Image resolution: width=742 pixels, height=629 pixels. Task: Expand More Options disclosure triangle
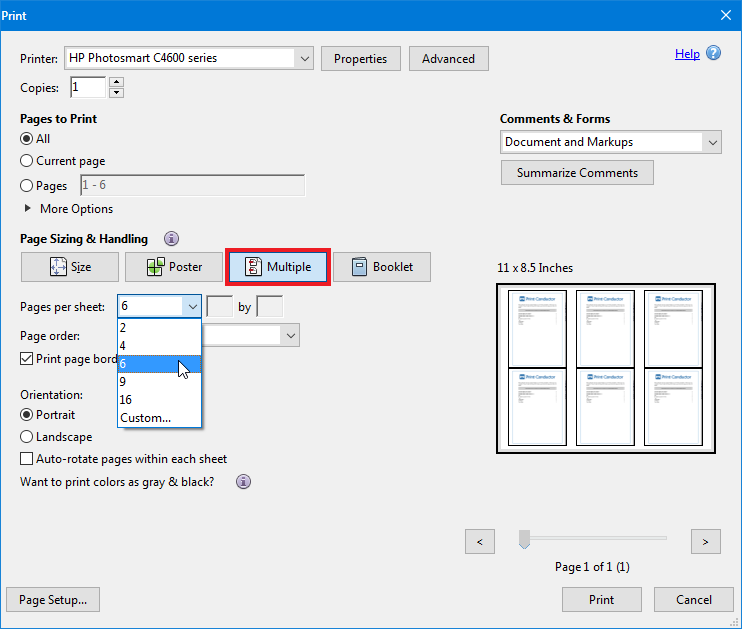(x=28, y=209)
